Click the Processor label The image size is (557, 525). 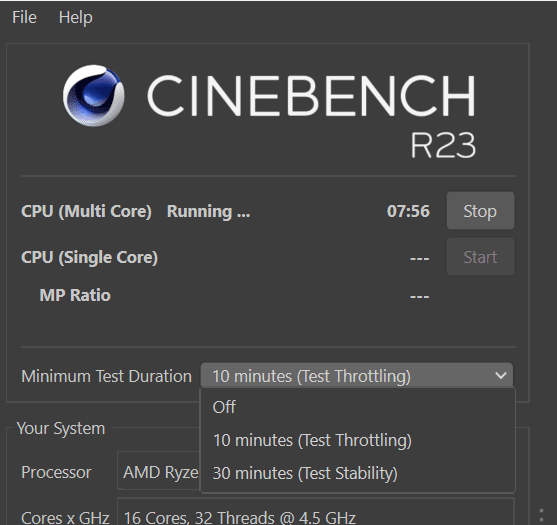pyautogui.click(x=56, y=472)
